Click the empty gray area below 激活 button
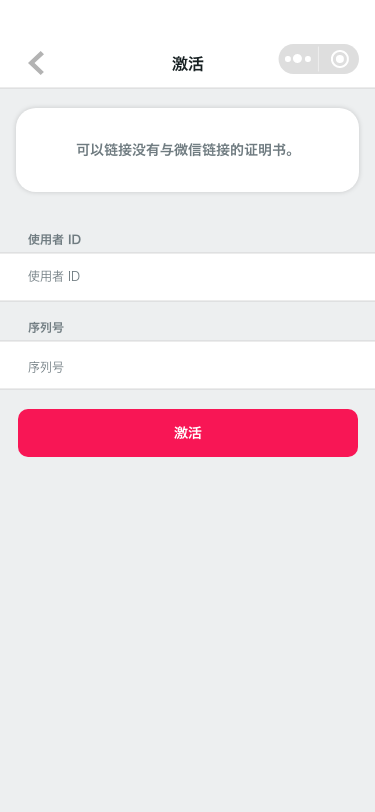Screen dimensions: 375x812 [x=188, y=632]
